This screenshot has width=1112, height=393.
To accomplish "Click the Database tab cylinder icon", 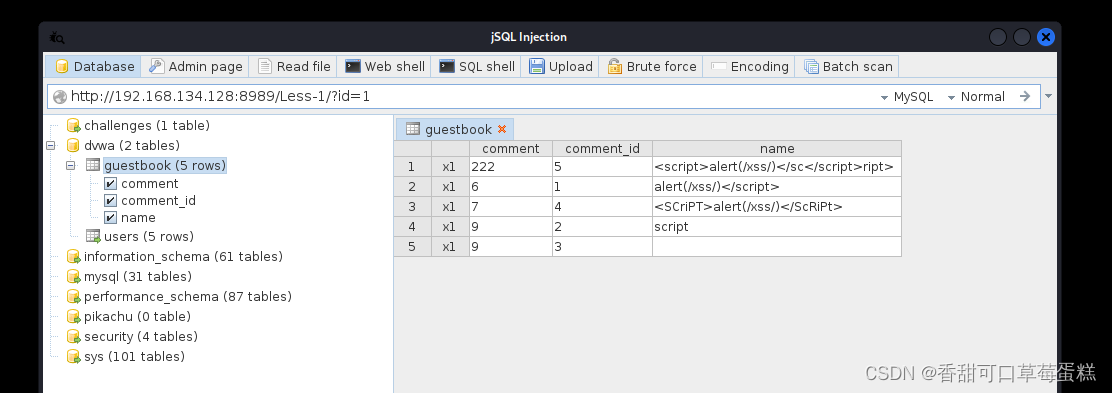I will point(62,67).
